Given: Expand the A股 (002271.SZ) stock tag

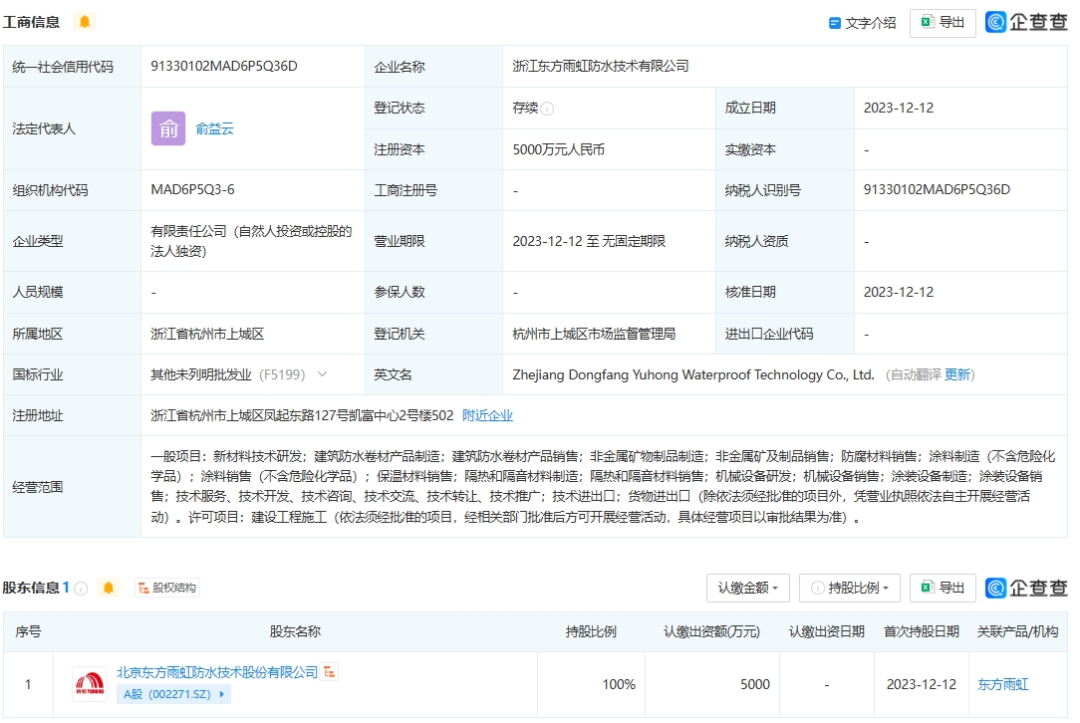Looking at the screenshot, I should click(x=174, y=694).
